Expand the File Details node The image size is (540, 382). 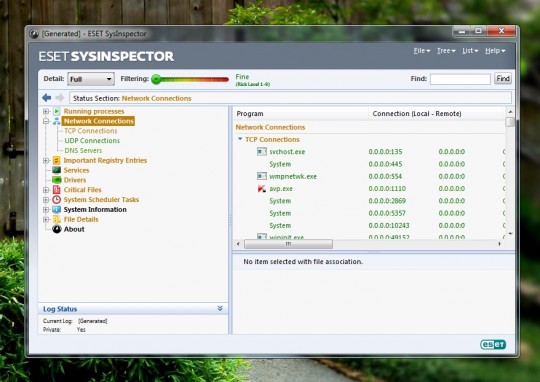[x=46, y=219]
